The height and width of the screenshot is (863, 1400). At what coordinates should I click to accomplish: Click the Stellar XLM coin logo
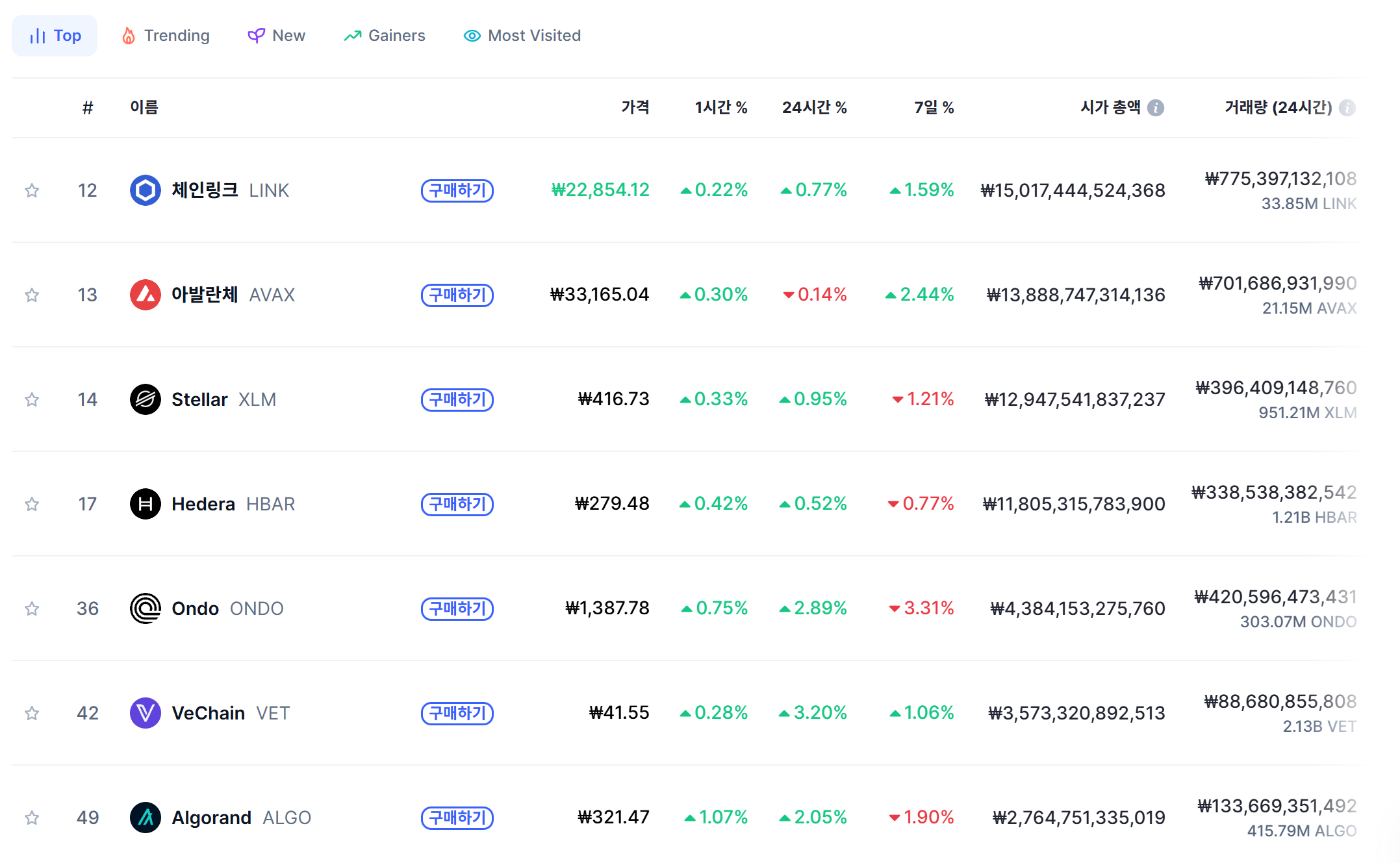[x=146, y=399]
